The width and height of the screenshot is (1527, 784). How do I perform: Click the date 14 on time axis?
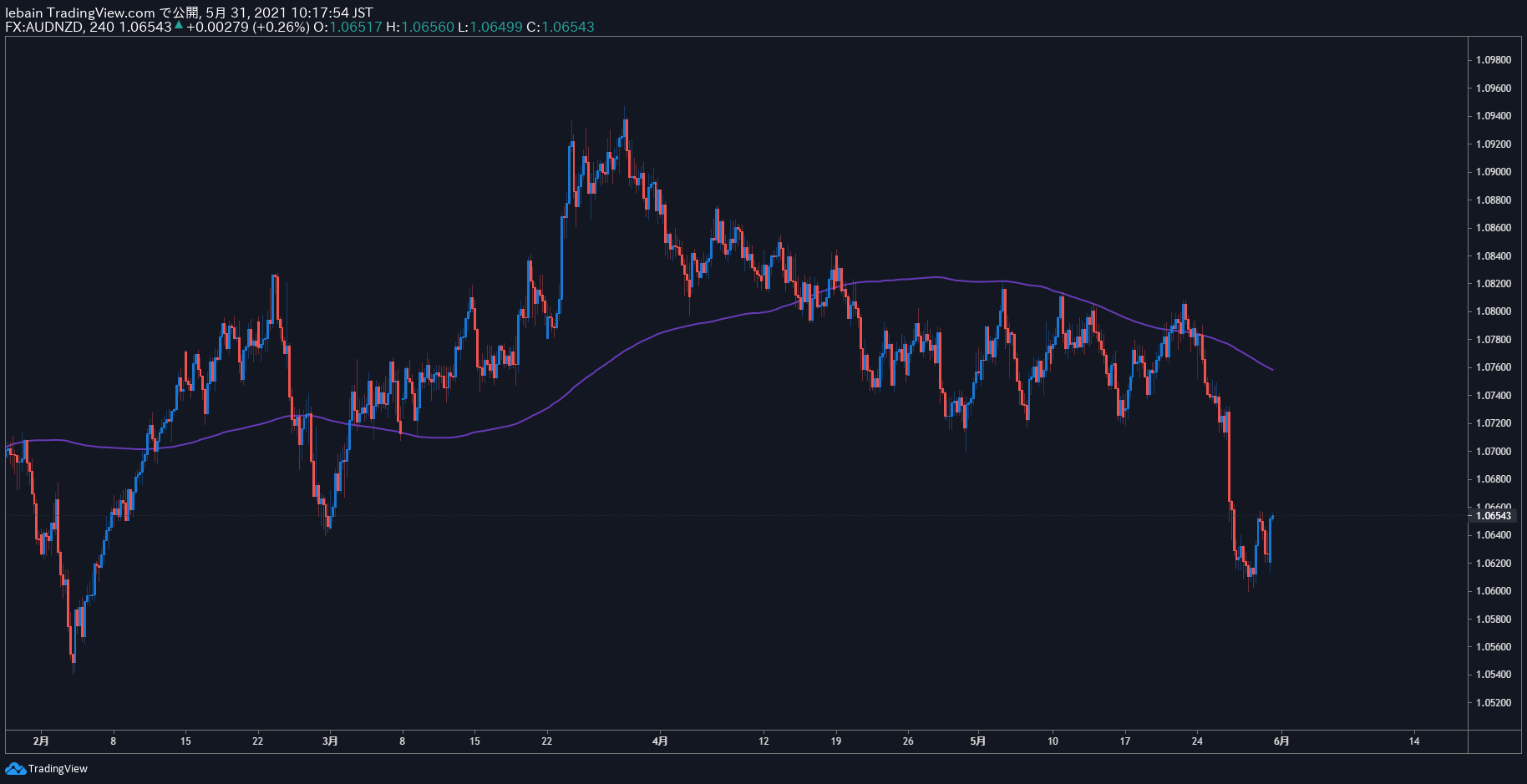[x=1414, y=741]
